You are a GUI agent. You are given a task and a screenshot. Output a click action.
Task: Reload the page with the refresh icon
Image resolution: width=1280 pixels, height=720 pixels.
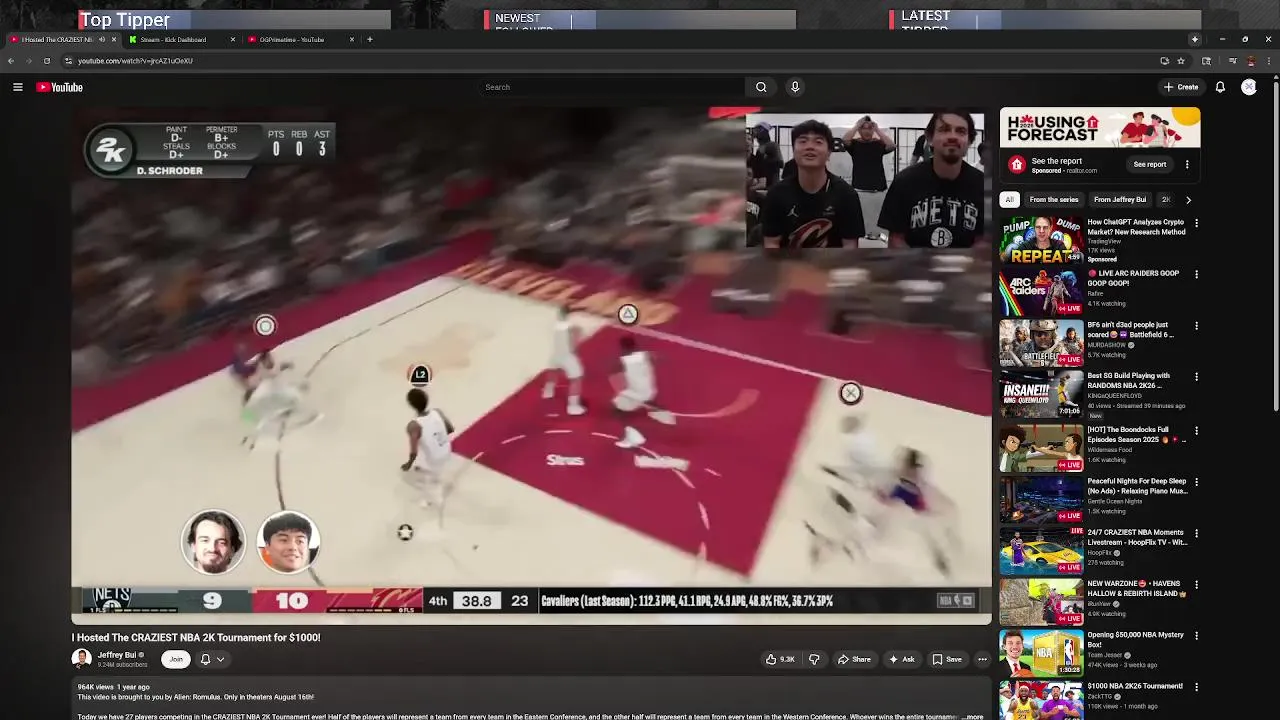click(47, 61)
